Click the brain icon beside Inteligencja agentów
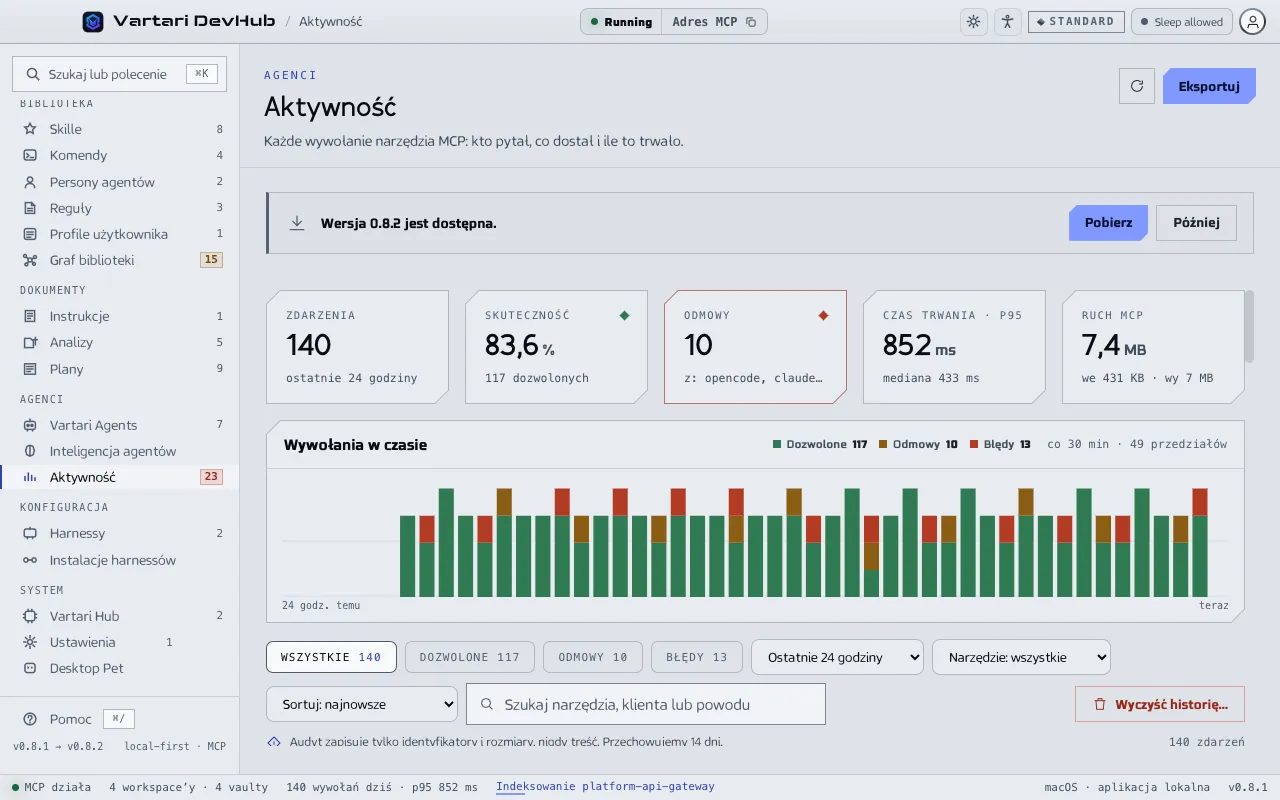 coord(30,451)
